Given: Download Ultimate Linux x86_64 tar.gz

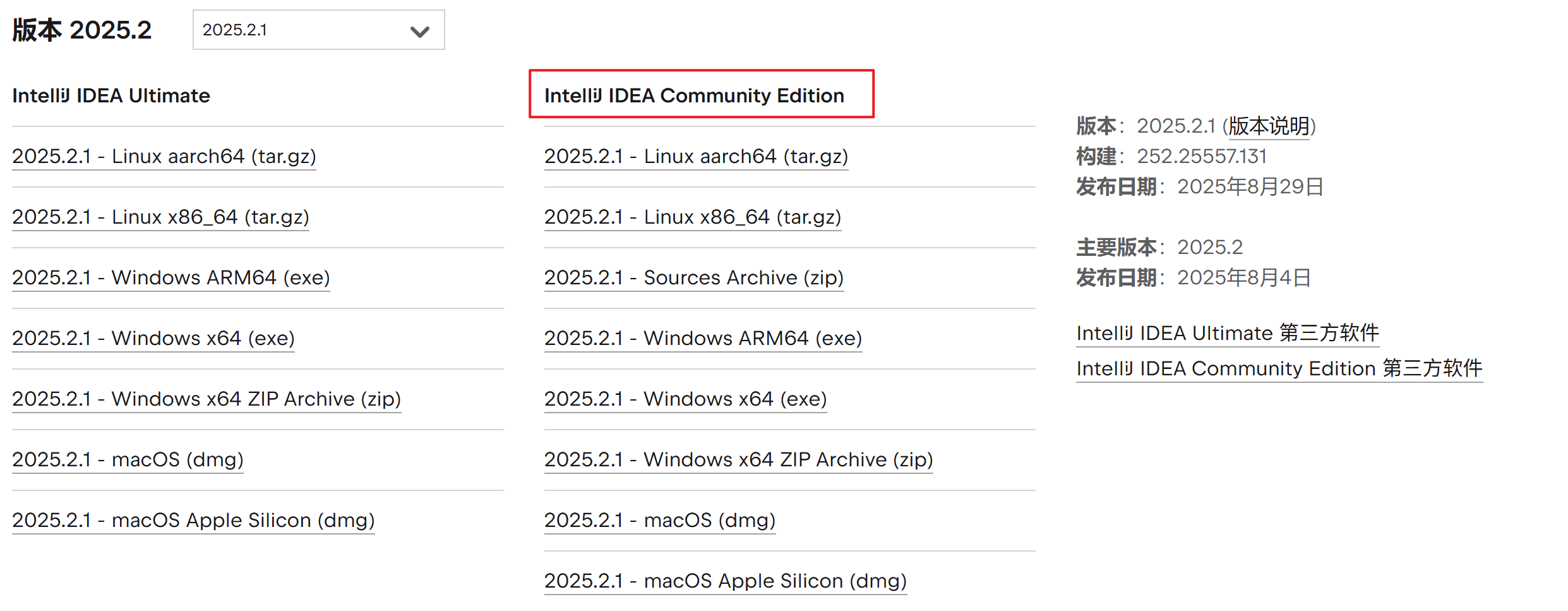Looking at the screenshot, I should tap(160, 217).
